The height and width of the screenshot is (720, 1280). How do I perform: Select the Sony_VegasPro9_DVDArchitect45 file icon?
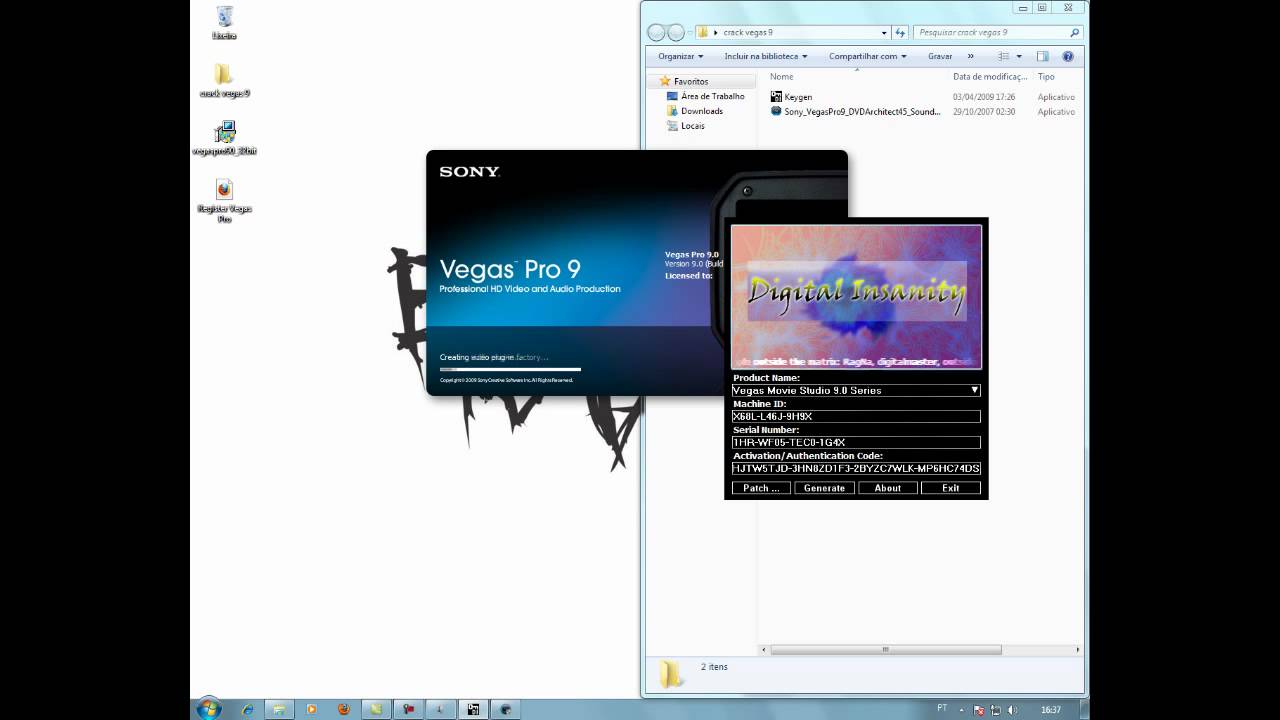(776, 112)
